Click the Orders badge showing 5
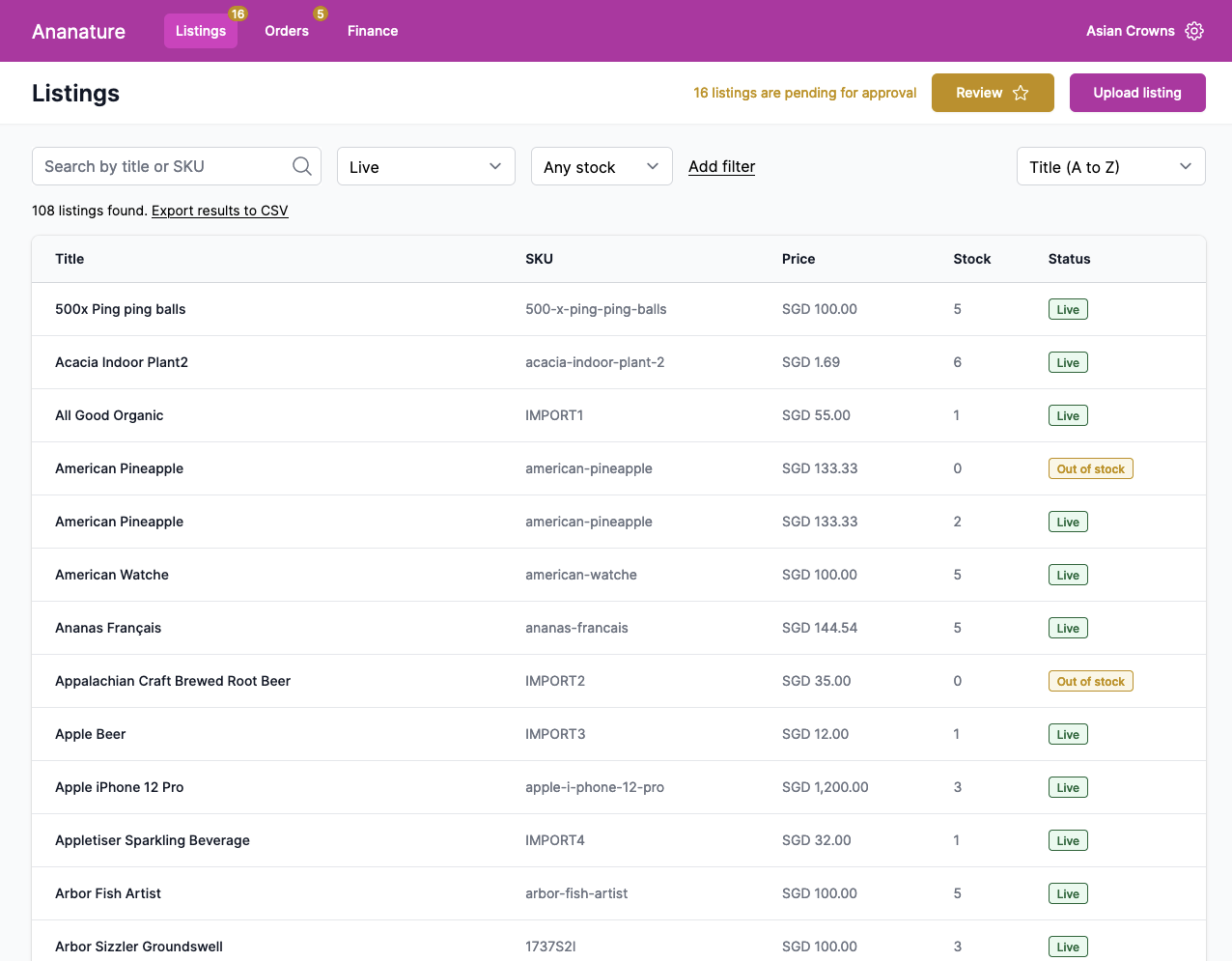This screenshot has height=961, width=1232. click(321, 14)
